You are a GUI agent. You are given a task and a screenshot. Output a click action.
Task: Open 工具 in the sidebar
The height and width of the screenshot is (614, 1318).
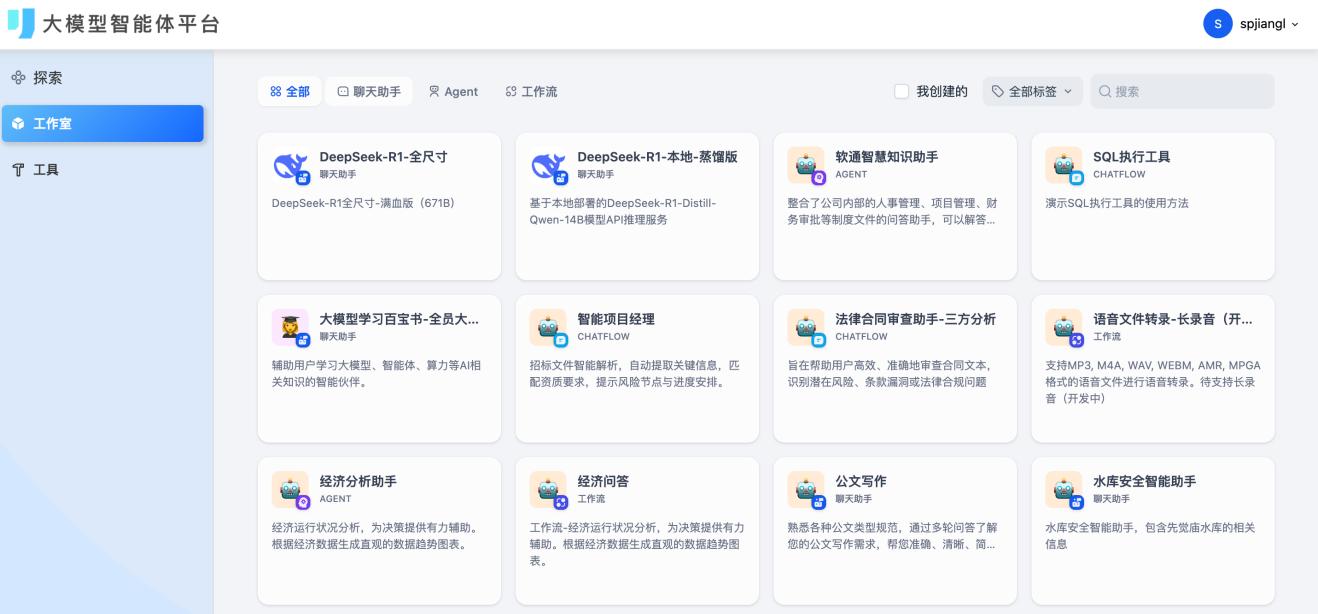(46, 170)
